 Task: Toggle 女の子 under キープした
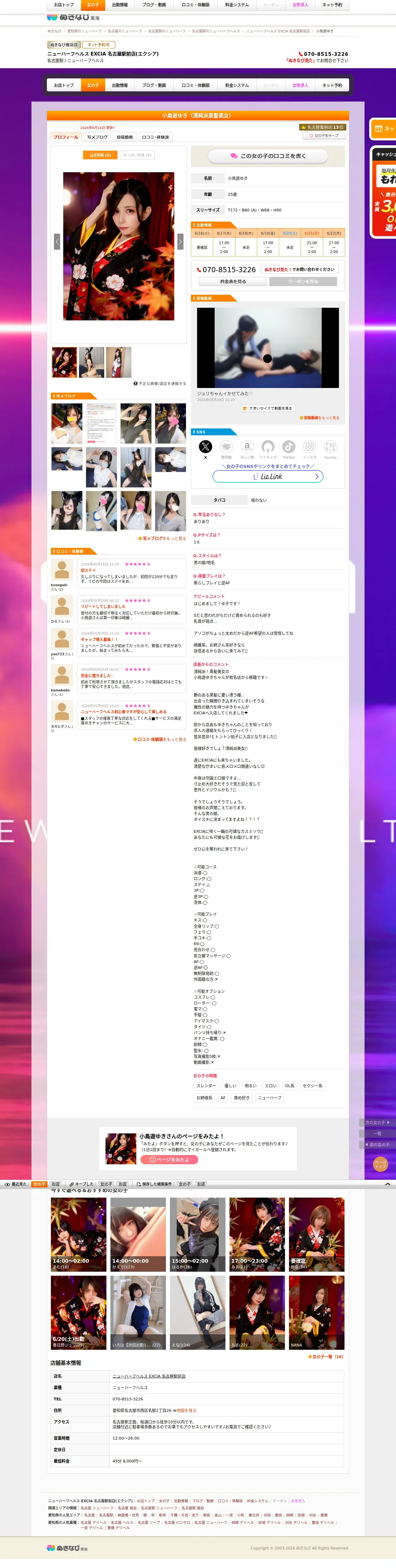pos(106,1184)
